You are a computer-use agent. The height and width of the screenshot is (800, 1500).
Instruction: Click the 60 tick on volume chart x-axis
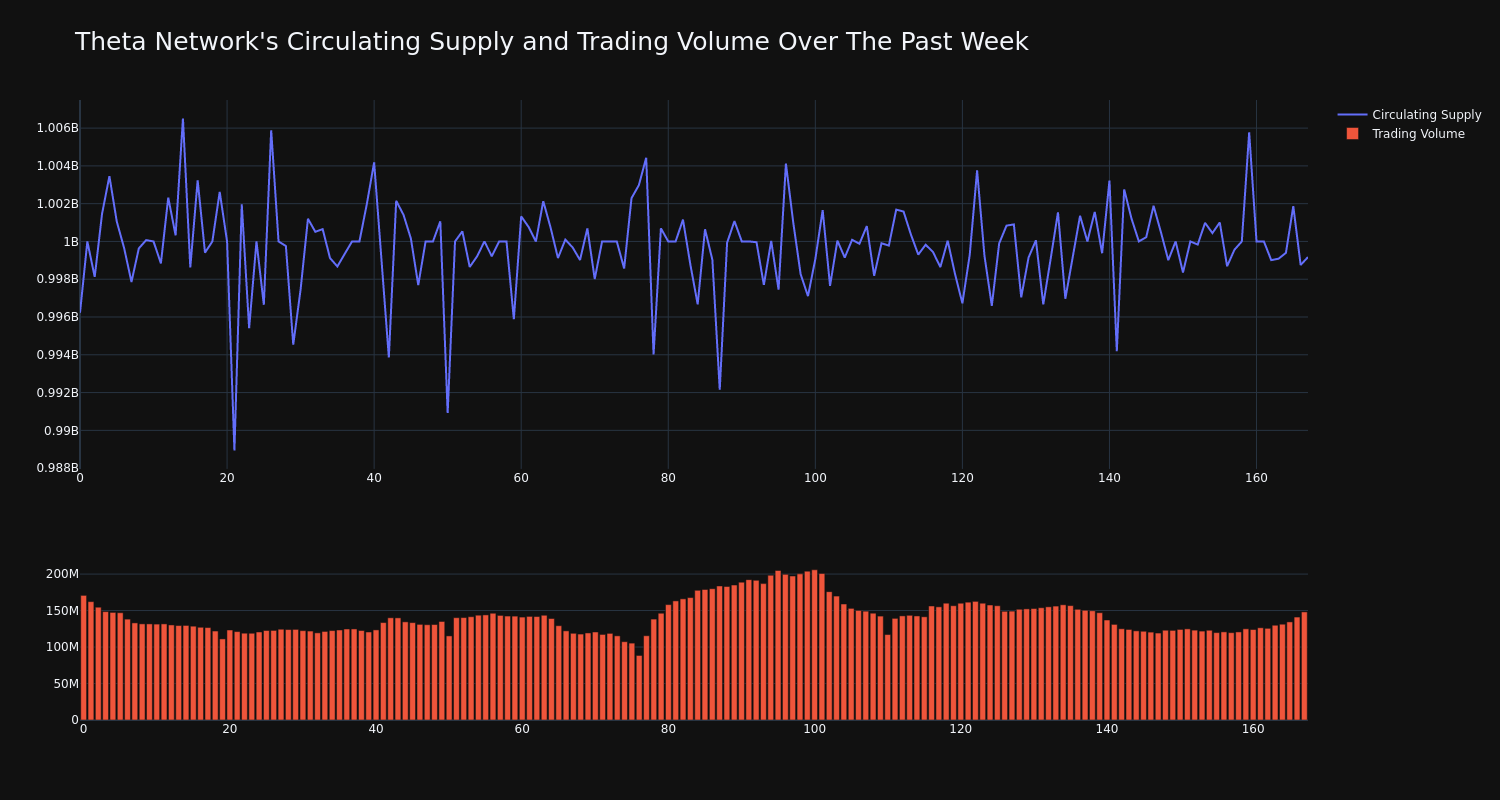522,729
